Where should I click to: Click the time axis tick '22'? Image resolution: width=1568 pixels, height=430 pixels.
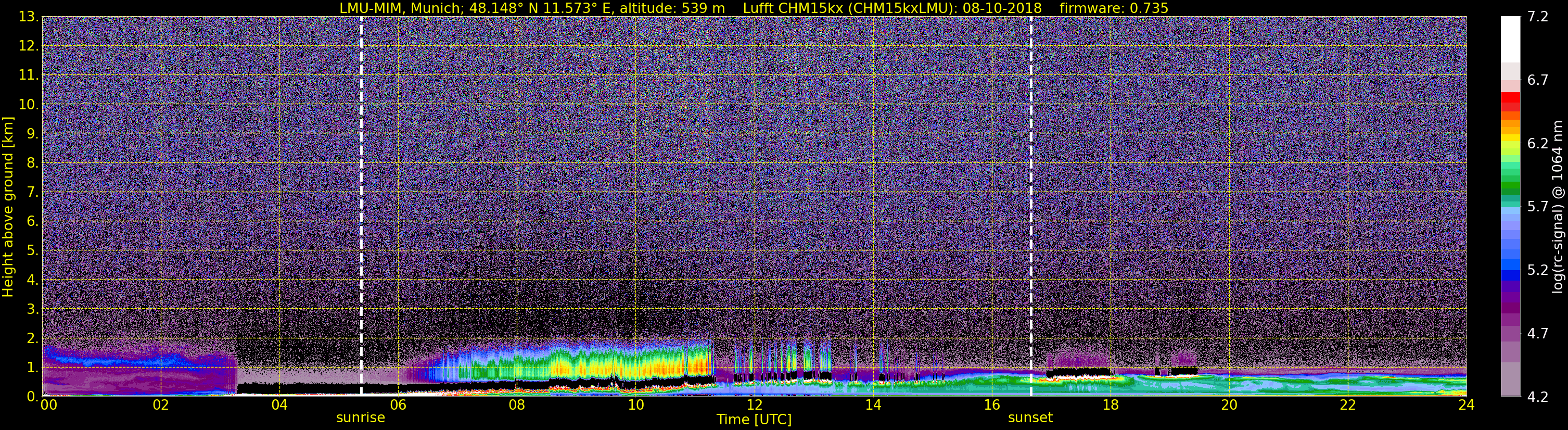[x=1348, y=405]
